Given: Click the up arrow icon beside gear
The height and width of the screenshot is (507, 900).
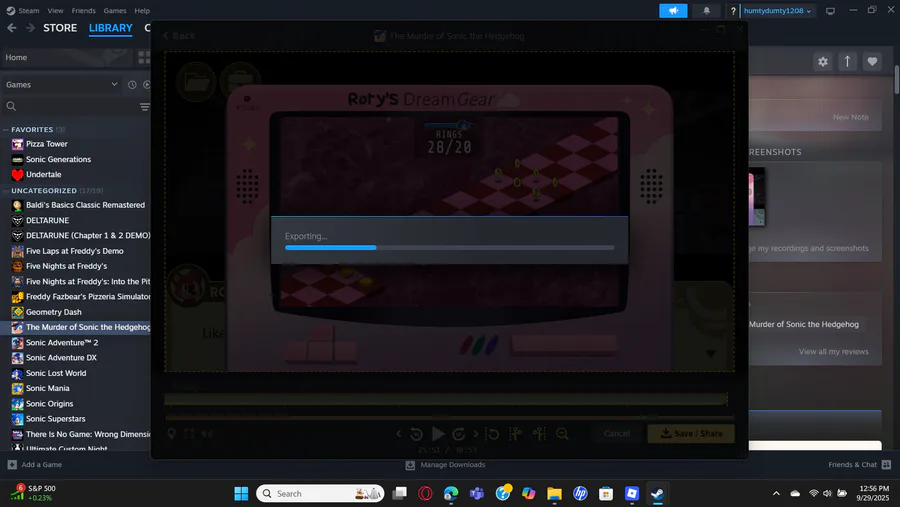Looking at the screenshot, I should click(x=847, y=61).
